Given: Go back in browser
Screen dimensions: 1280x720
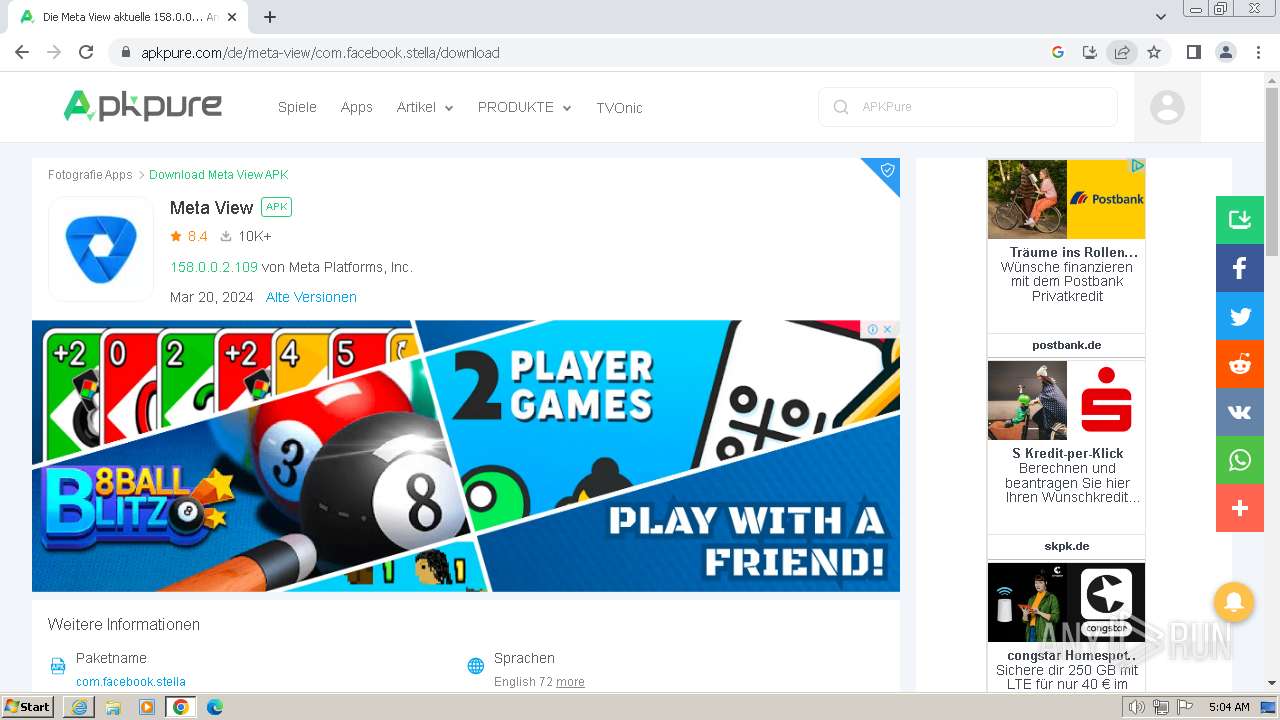Looking at the screenshot, I should 22,52.
